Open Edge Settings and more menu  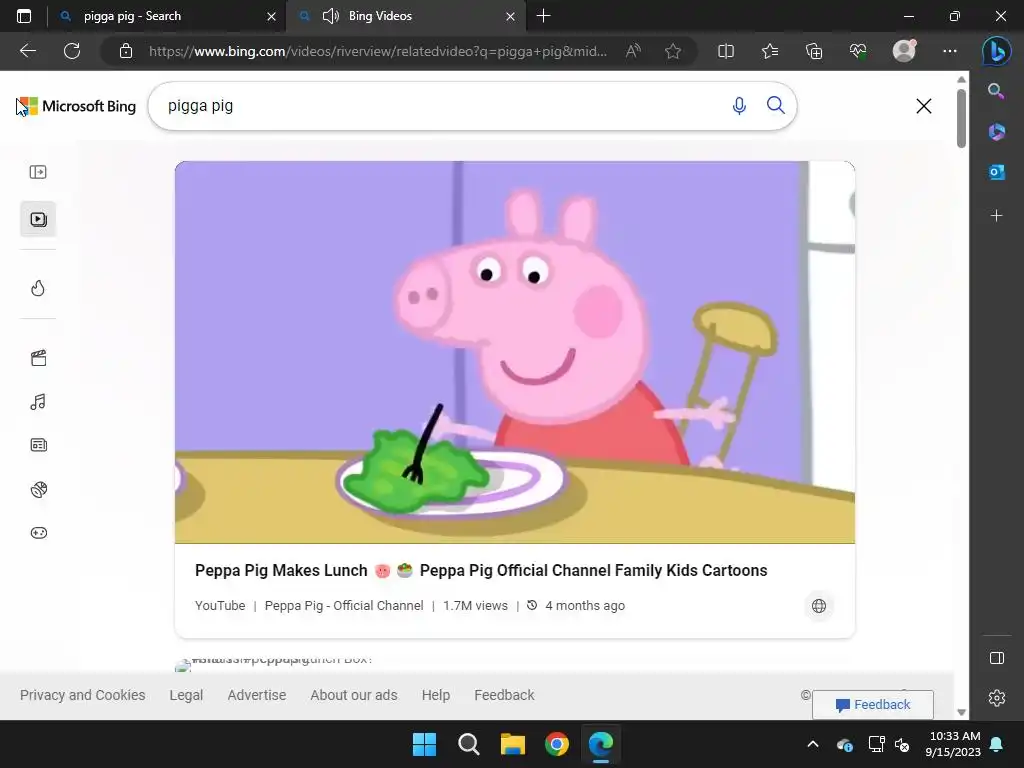point(950,51)
